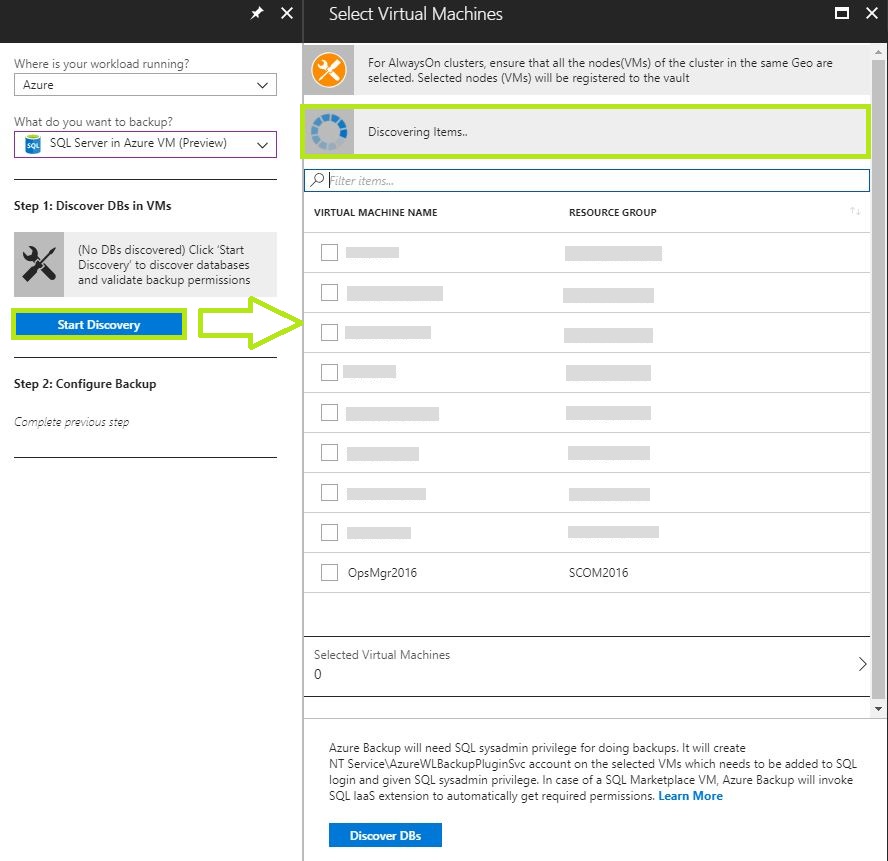Viewport: 888px width, 861px height.
Task: Click the Step 2: Configure Backup heading
Action: [85, 383]
